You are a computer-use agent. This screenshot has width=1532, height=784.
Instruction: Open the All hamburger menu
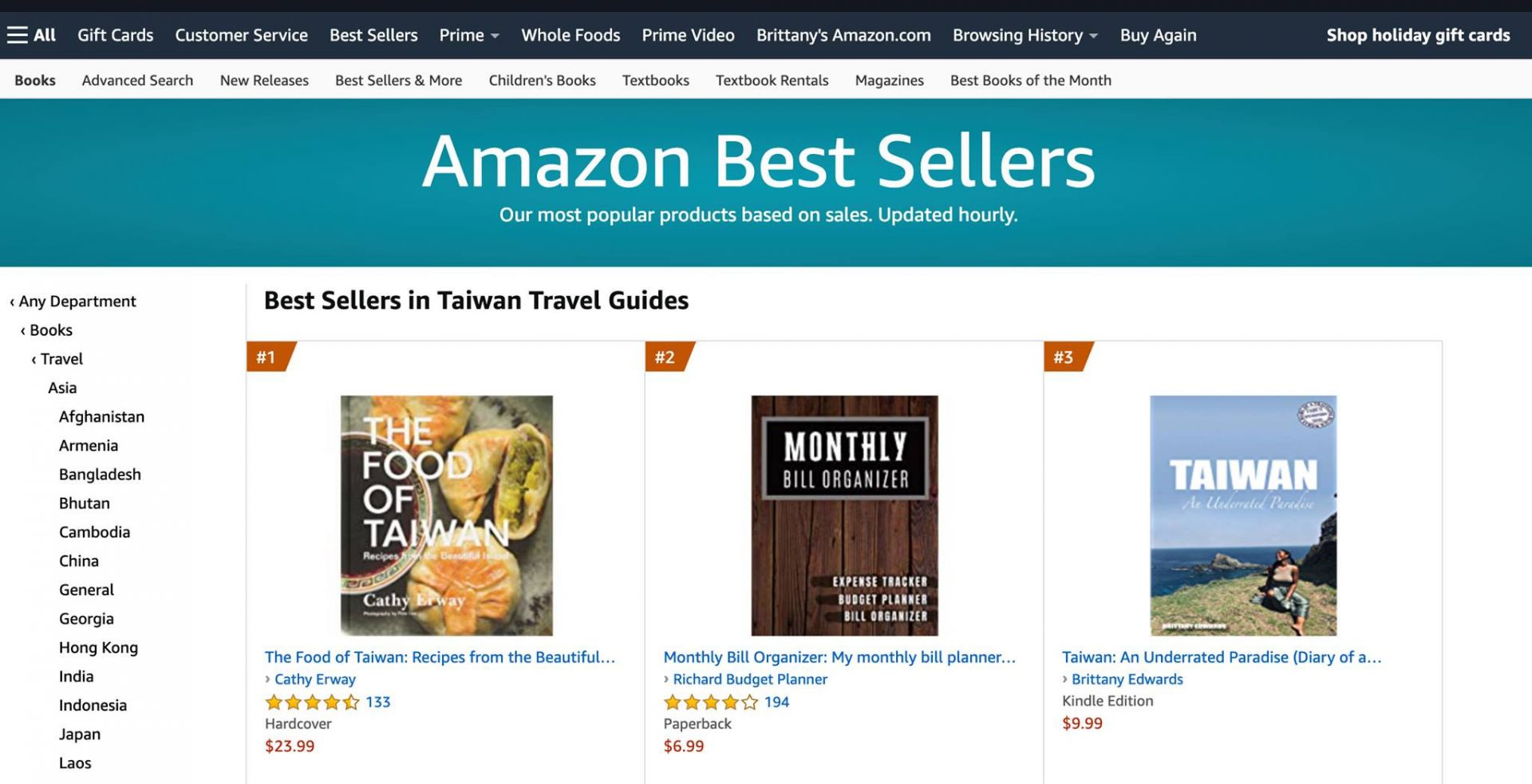(x=31, y=35)
